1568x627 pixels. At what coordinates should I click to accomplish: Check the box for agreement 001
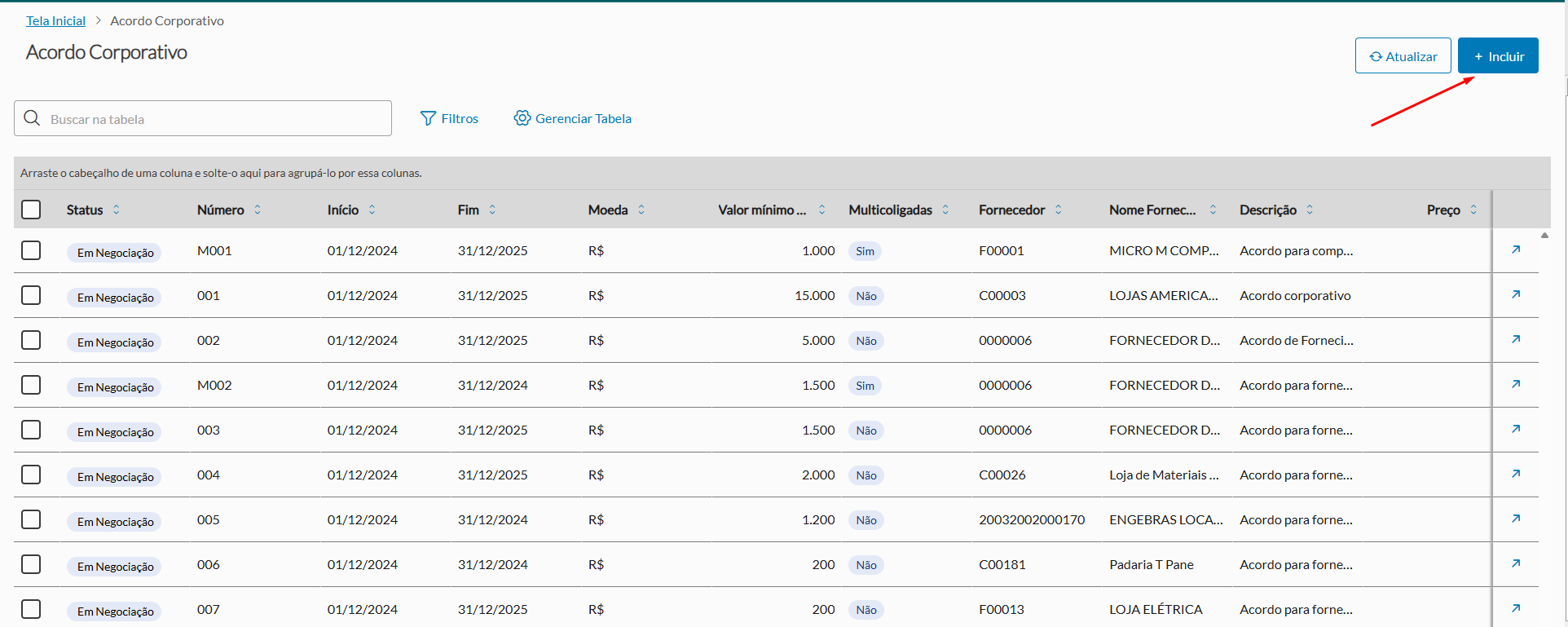pyautogui.click(x=31, y=295)
